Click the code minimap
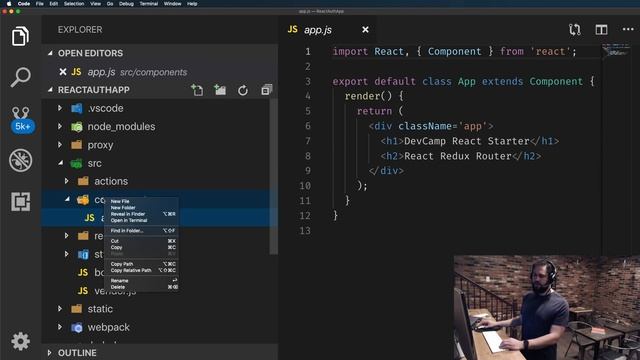640x360 pixels. 616,50
